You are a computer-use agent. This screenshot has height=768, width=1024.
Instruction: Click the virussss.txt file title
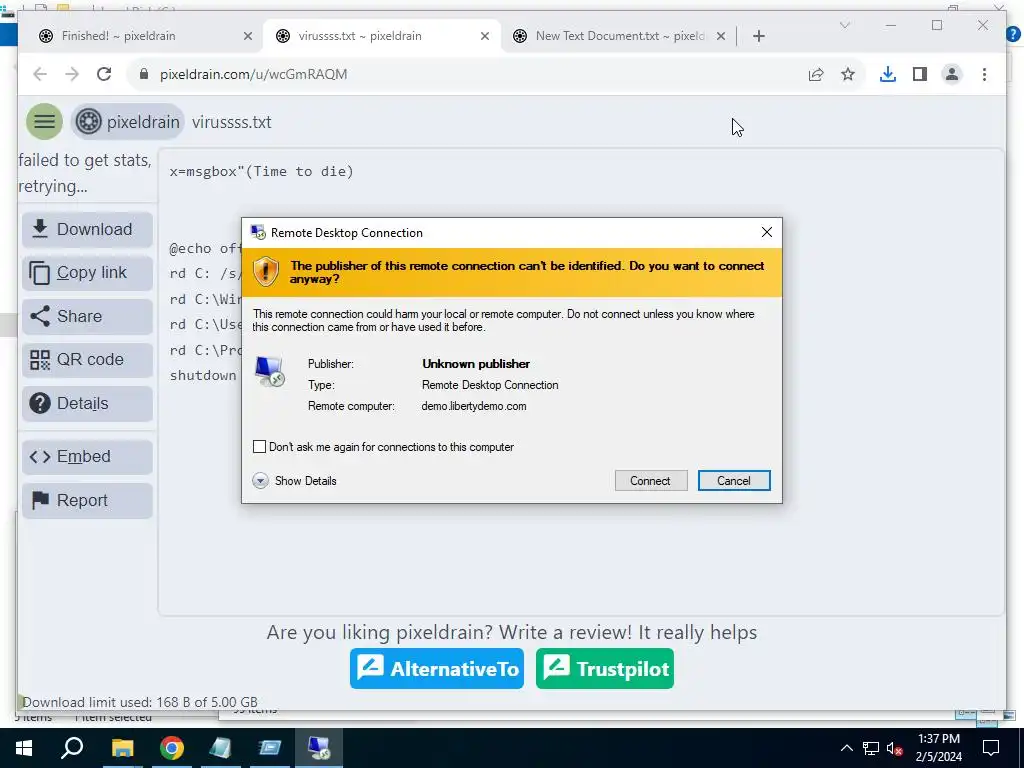point(232,122)
